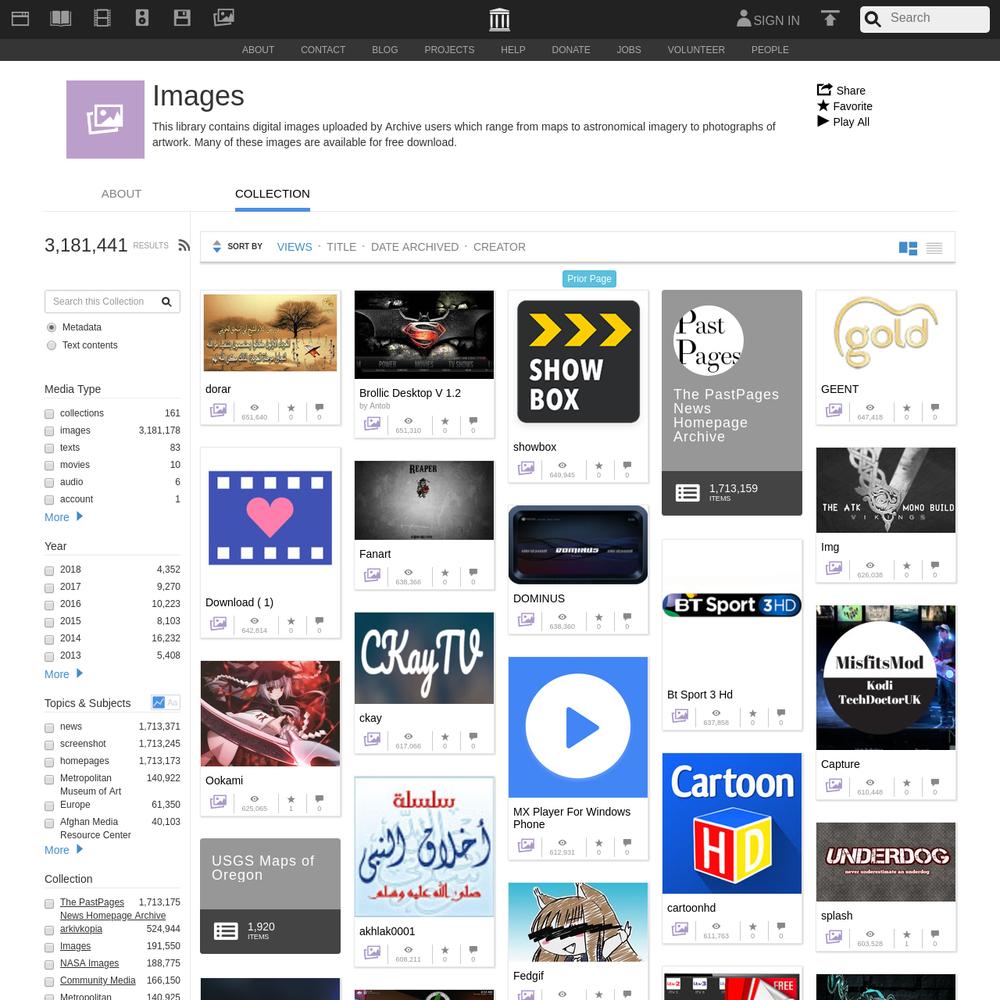Click the Share icon
Screen dimensions: 1000x1000
tap(825, 90)
